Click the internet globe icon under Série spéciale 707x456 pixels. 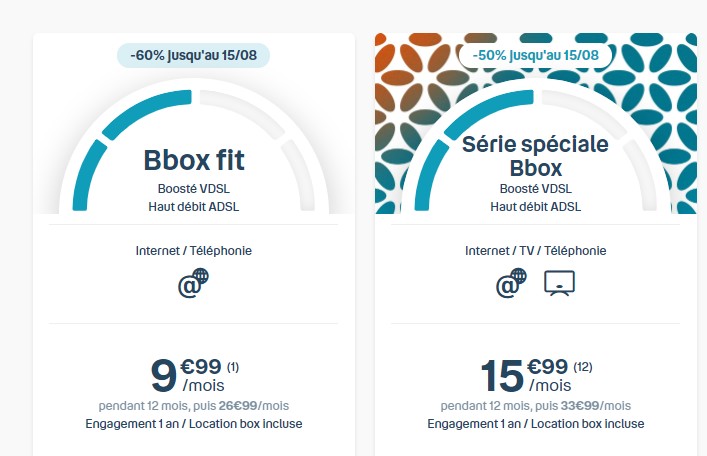(x=512, y=285)
